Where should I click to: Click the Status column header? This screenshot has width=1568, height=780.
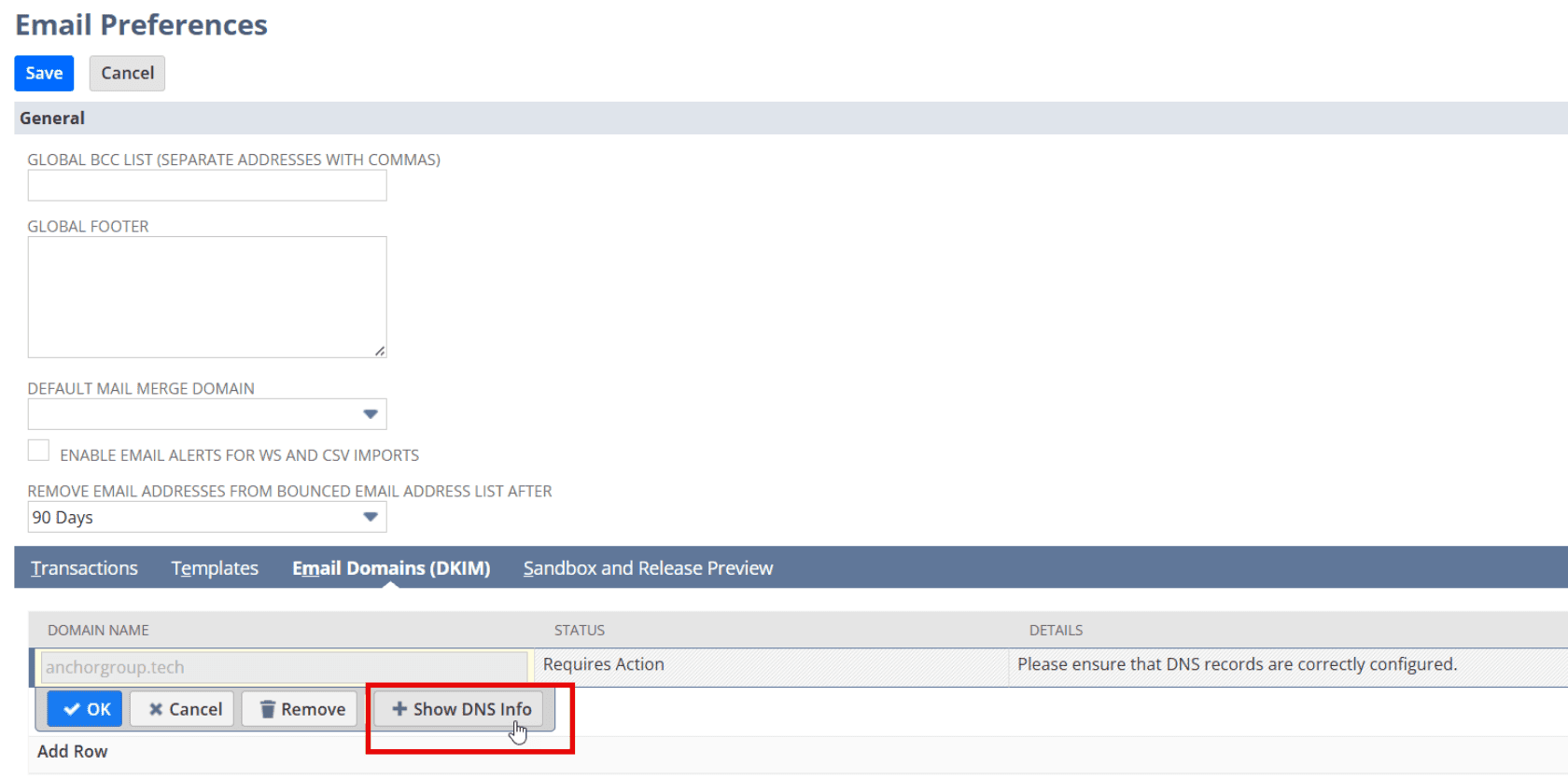(x=580, y=631)
